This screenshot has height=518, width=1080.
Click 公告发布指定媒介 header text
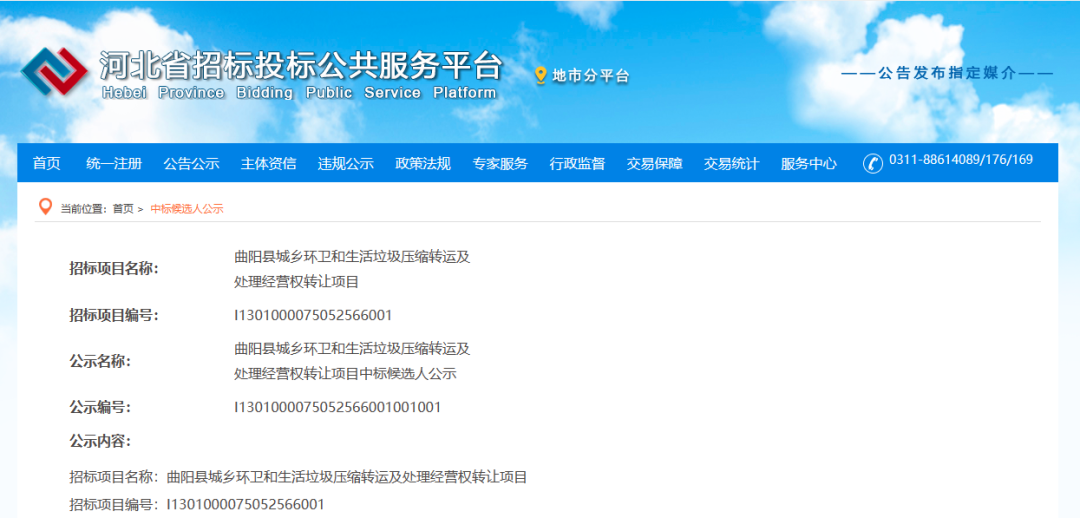tap(947, 74)
